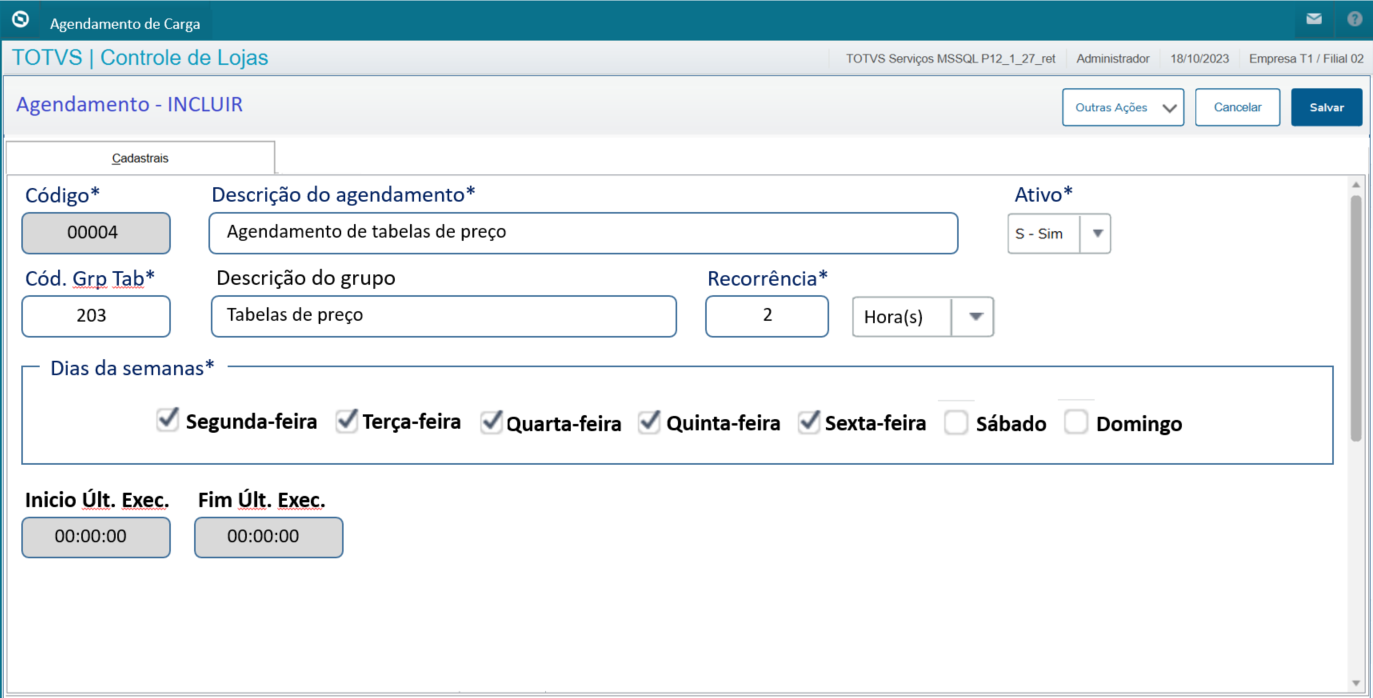
Task: Select the Cadastrais tab
Action: click(x=140, y=158)
